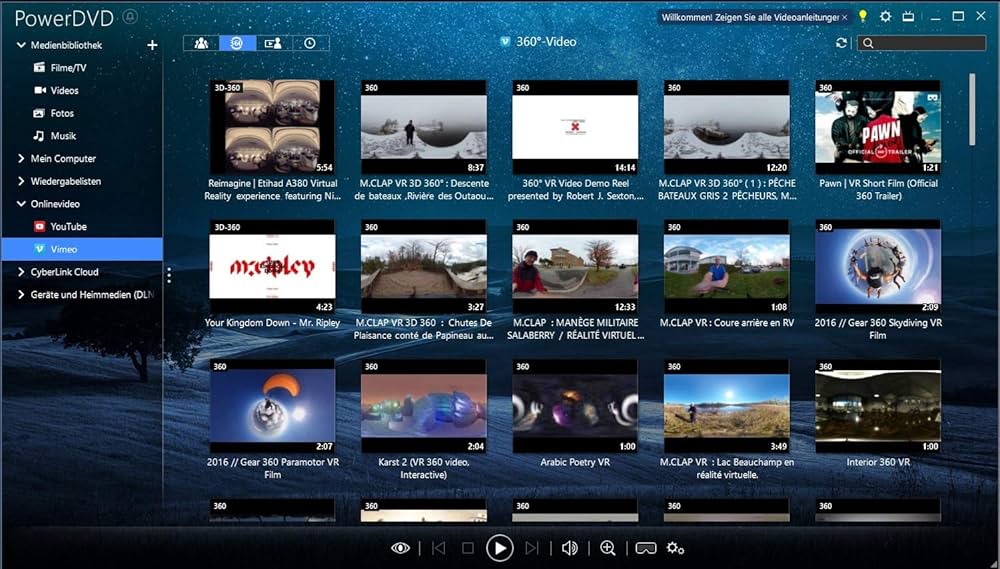Switch to the people/channels tab icon

pyautogui.click(x=202, y=43)
